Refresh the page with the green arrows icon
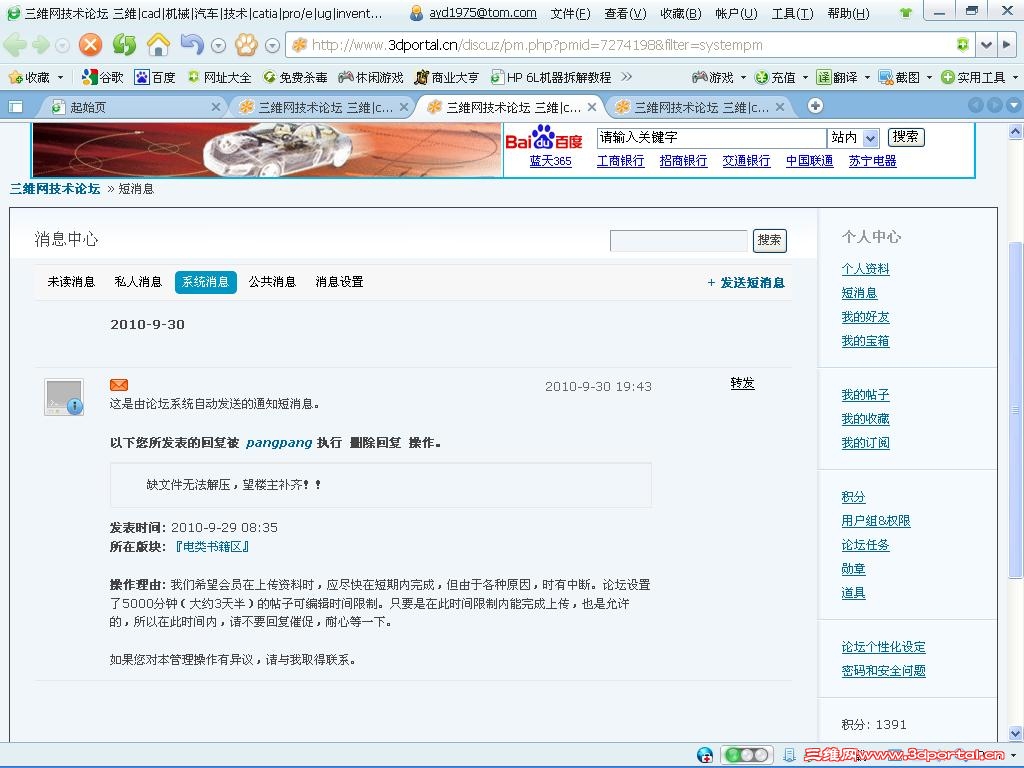 124,45
